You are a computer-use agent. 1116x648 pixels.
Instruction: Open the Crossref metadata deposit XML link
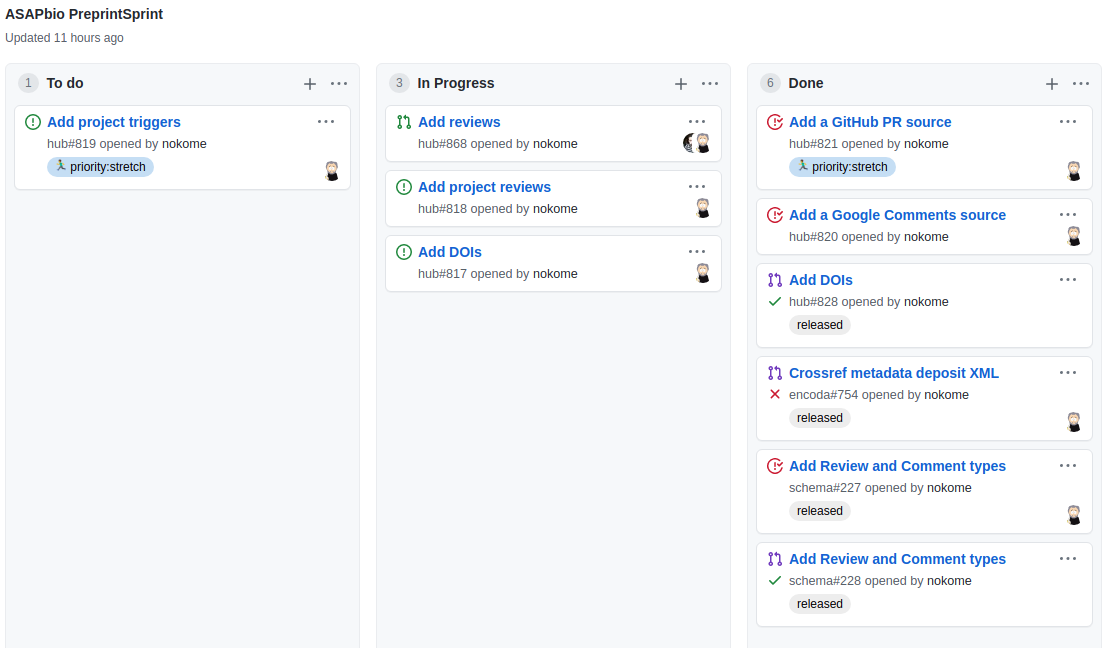[x=893, y=373]
